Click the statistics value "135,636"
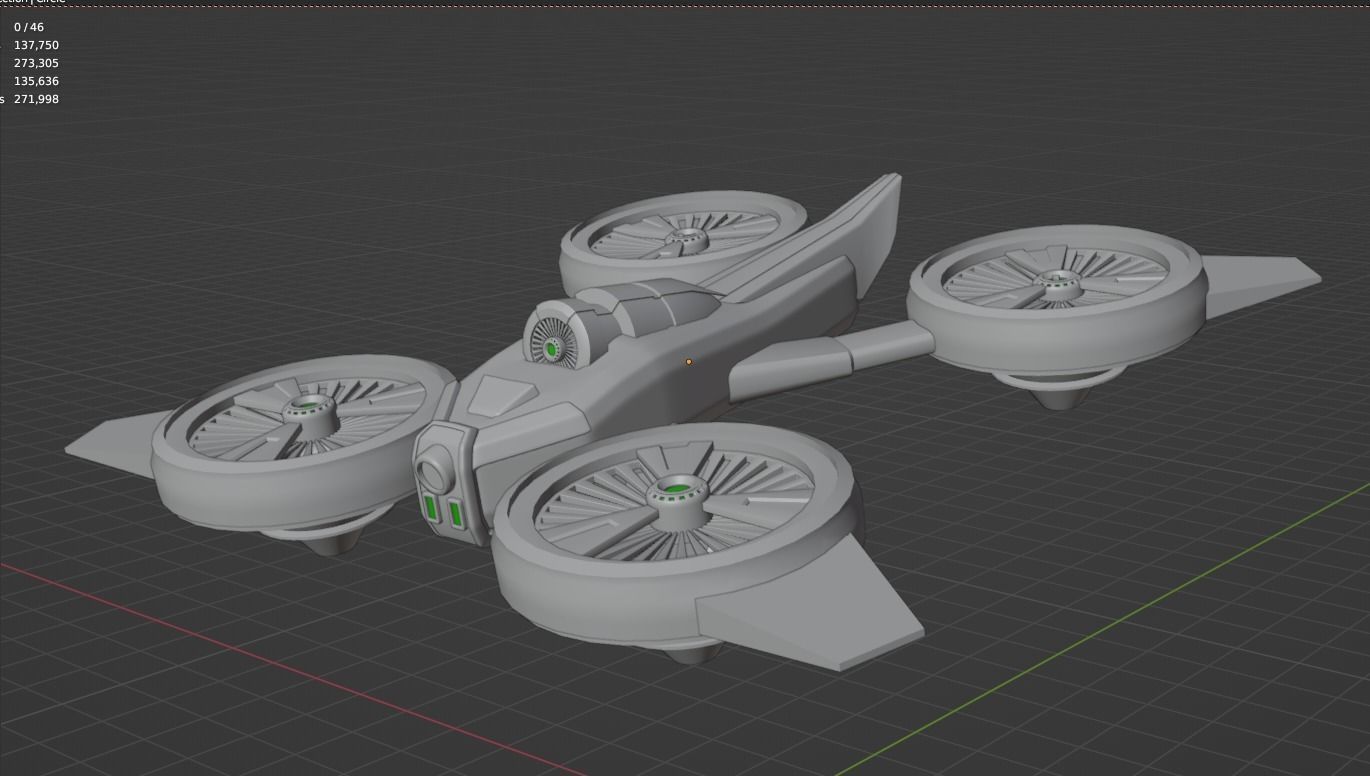Image resolution: width=1370 pixels, height=776 pixels. 36,81
